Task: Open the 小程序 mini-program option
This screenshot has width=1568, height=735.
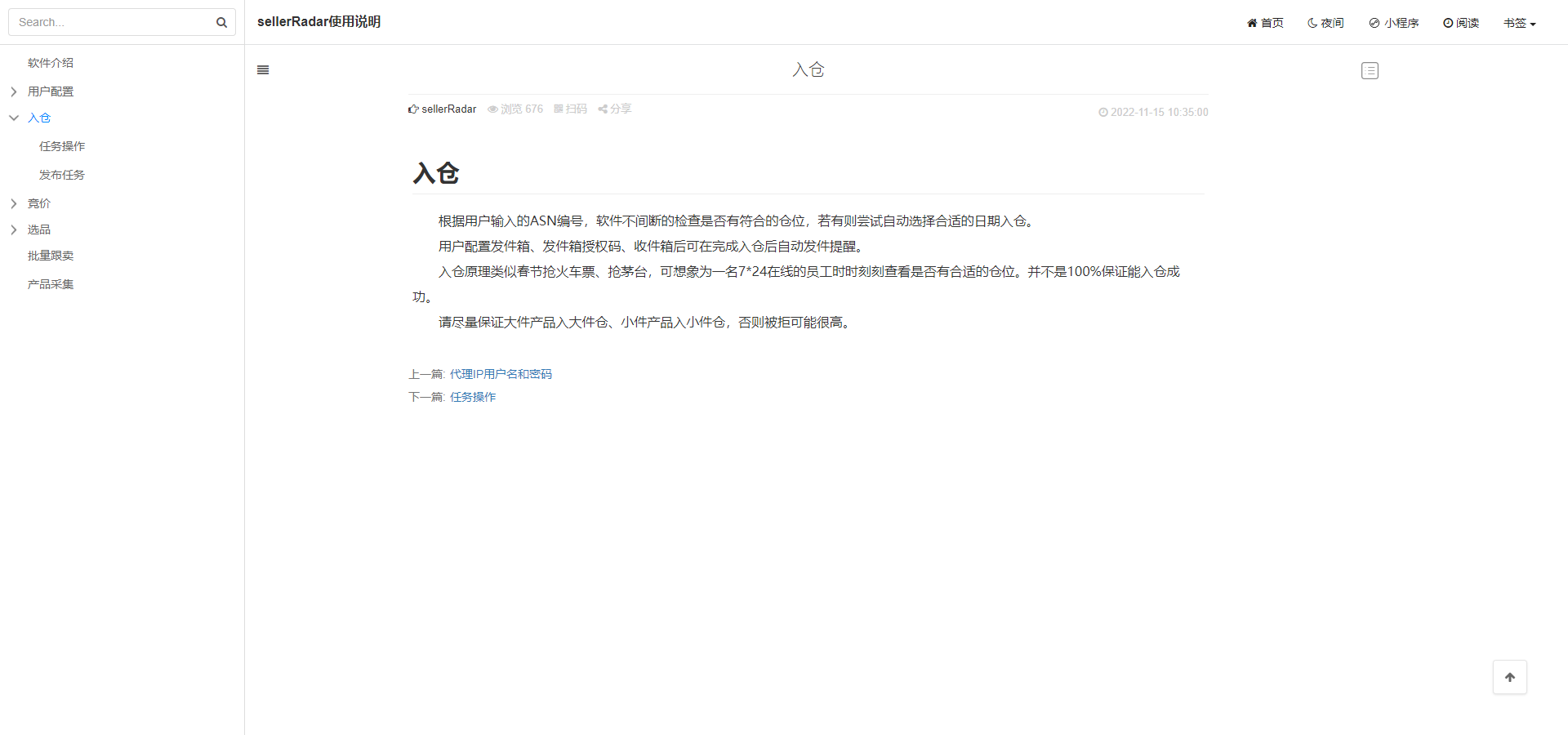Action: point(1394,23)
